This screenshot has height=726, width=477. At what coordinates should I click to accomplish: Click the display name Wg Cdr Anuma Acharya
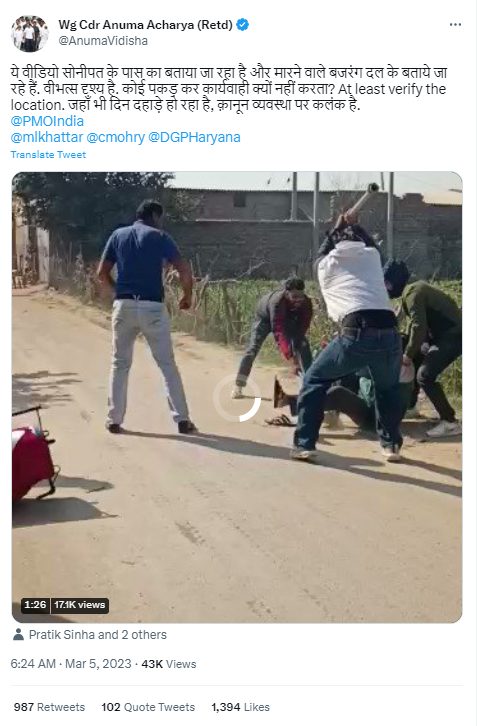145,25
